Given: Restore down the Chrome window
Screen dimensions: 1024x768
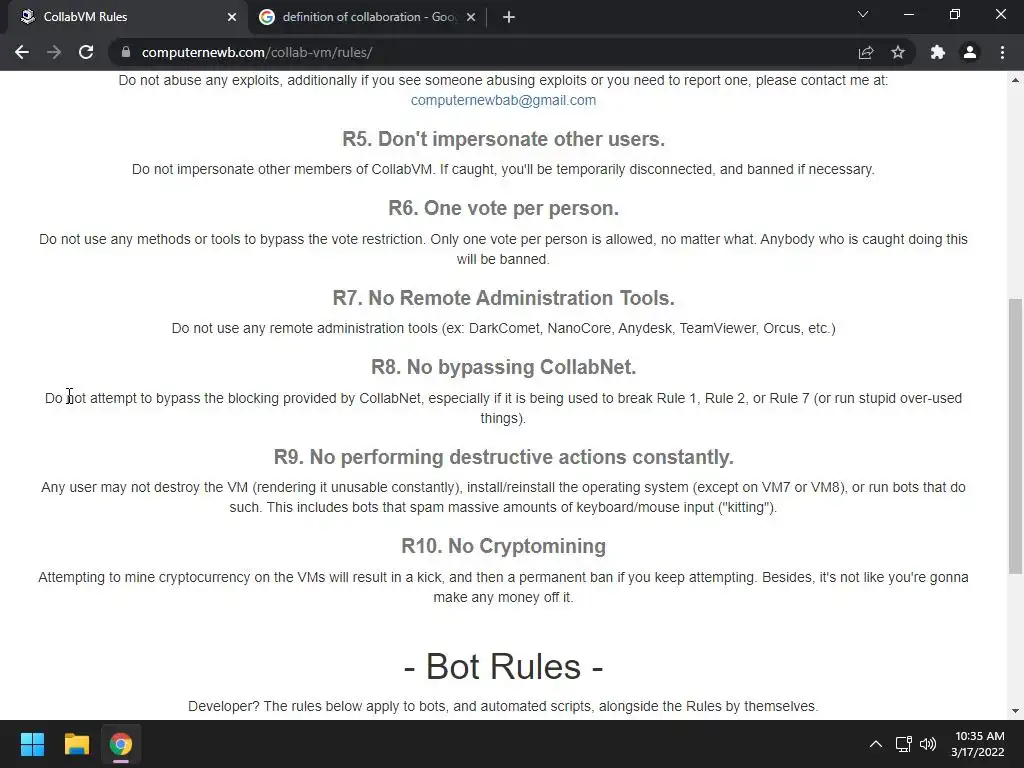Looking at the screenshot, I should (955, 14).
